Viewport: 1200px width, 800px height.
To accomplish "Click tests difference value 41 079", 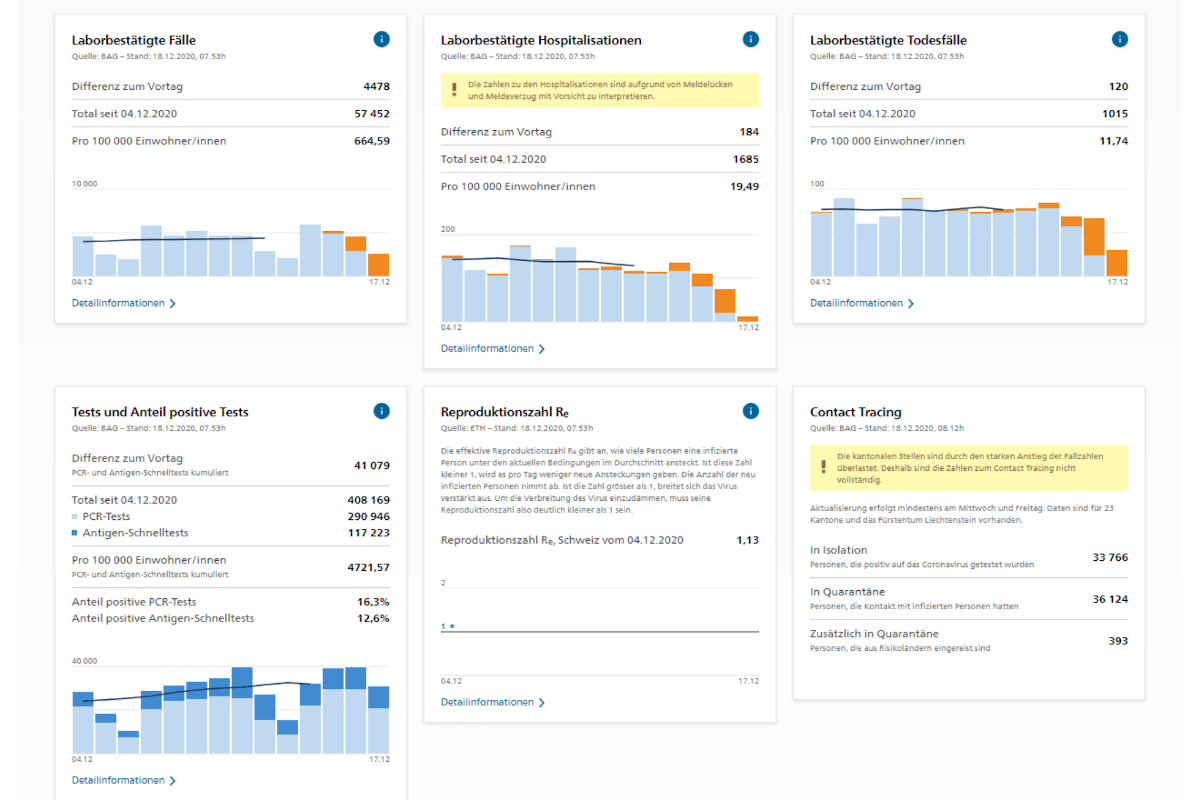I will coord(372,465).
